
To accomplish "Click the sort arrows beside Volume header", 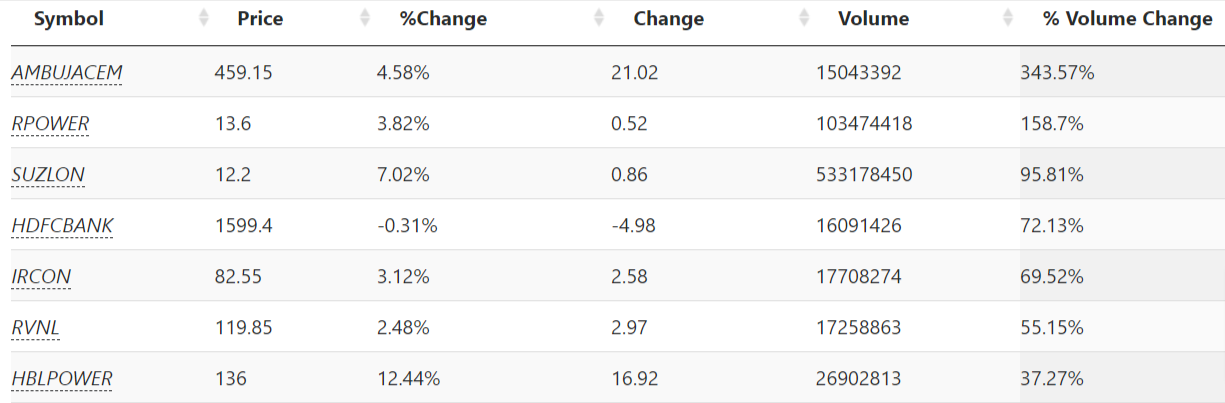I will point(1007,18).
